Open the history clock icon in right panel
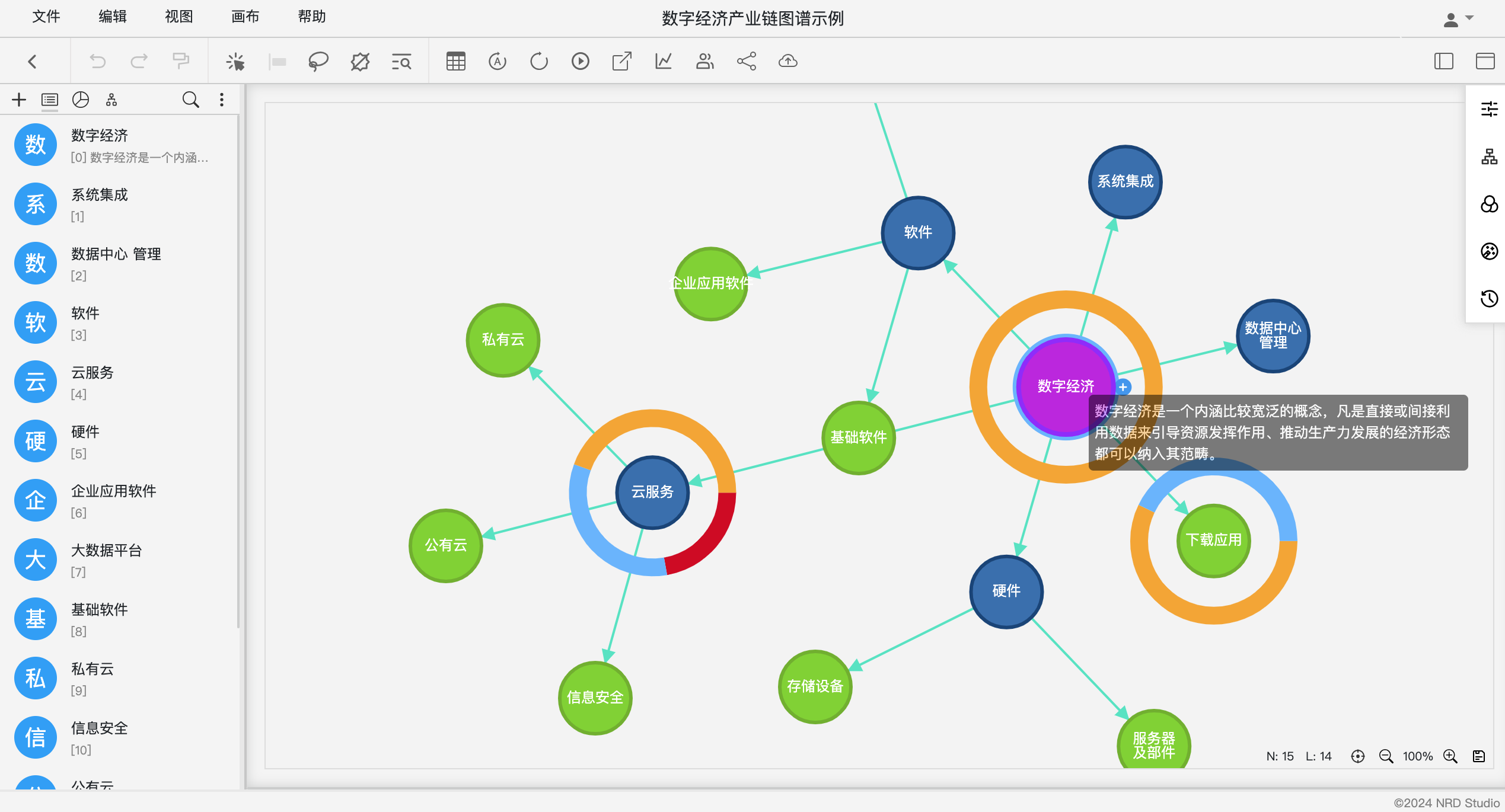The height and width of the screenshot is (812, 1505). (x=1489, y=298)
